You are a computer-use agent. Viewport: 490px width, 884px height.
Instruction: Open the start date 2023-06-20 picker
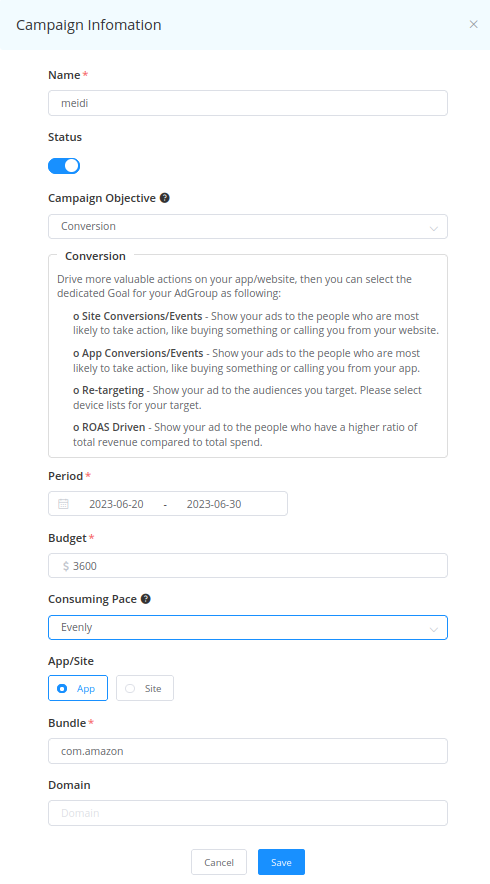tap(116, 504)
